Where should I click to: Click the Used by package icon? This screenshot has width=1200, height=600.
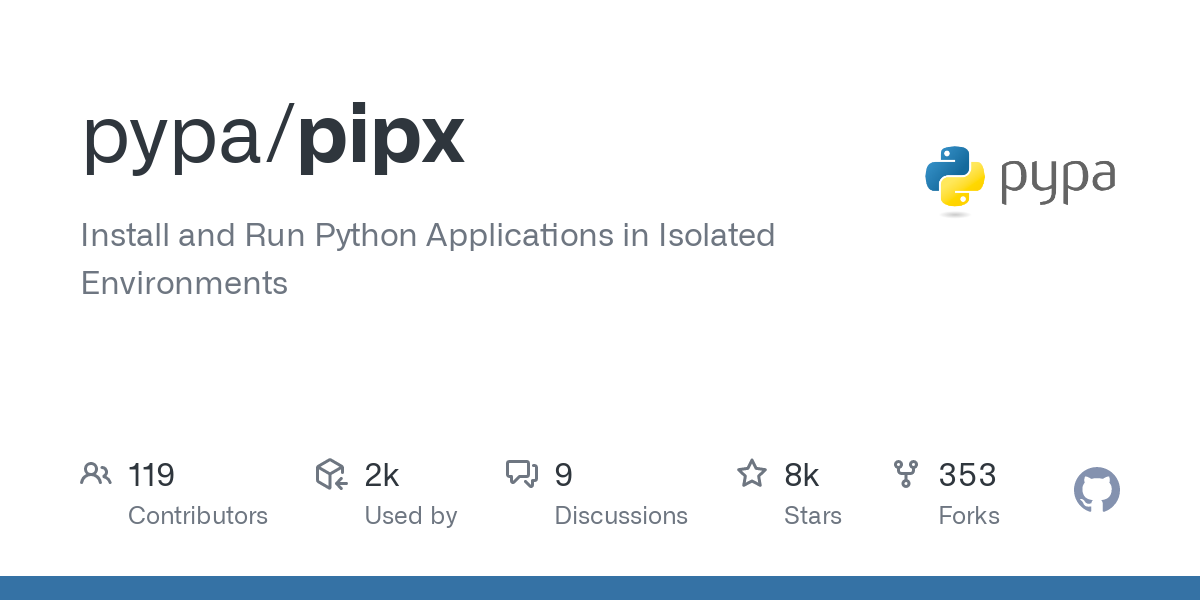point(331,474)
